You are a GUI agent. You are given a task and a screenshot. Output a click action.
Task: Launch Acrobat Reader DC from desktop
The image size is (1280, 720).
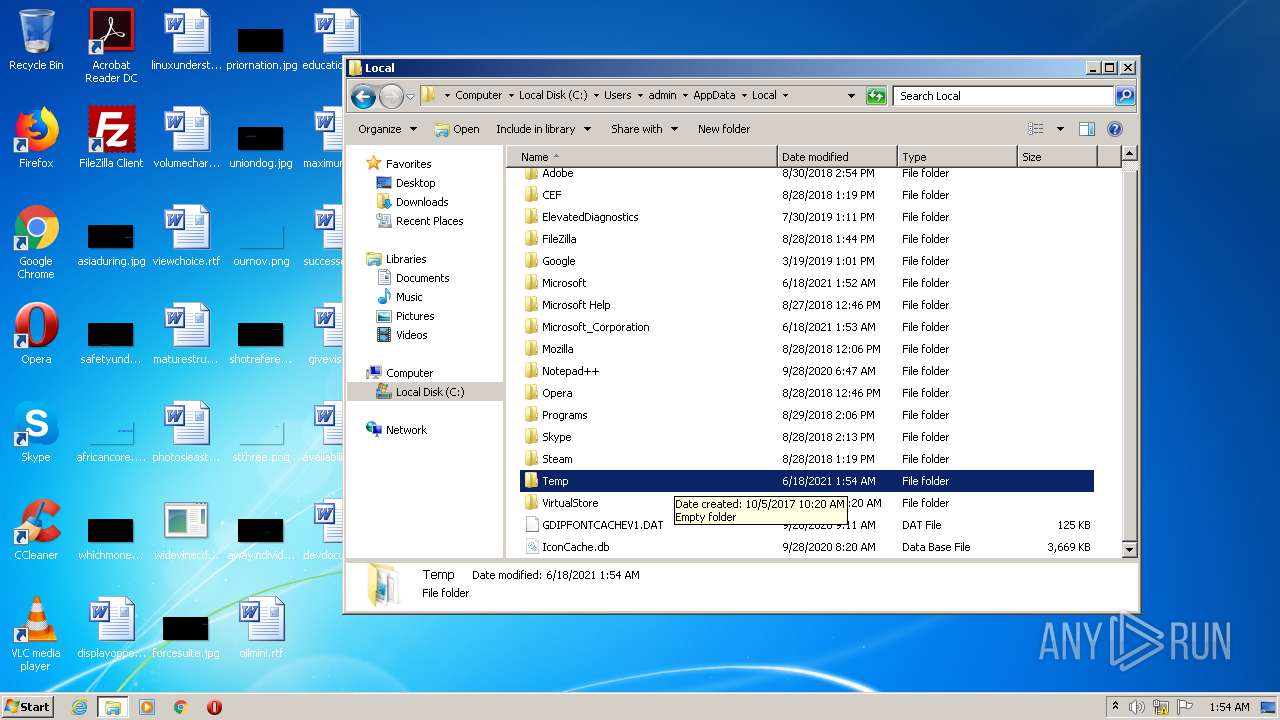pyautogui.click(x=111, y=47)
